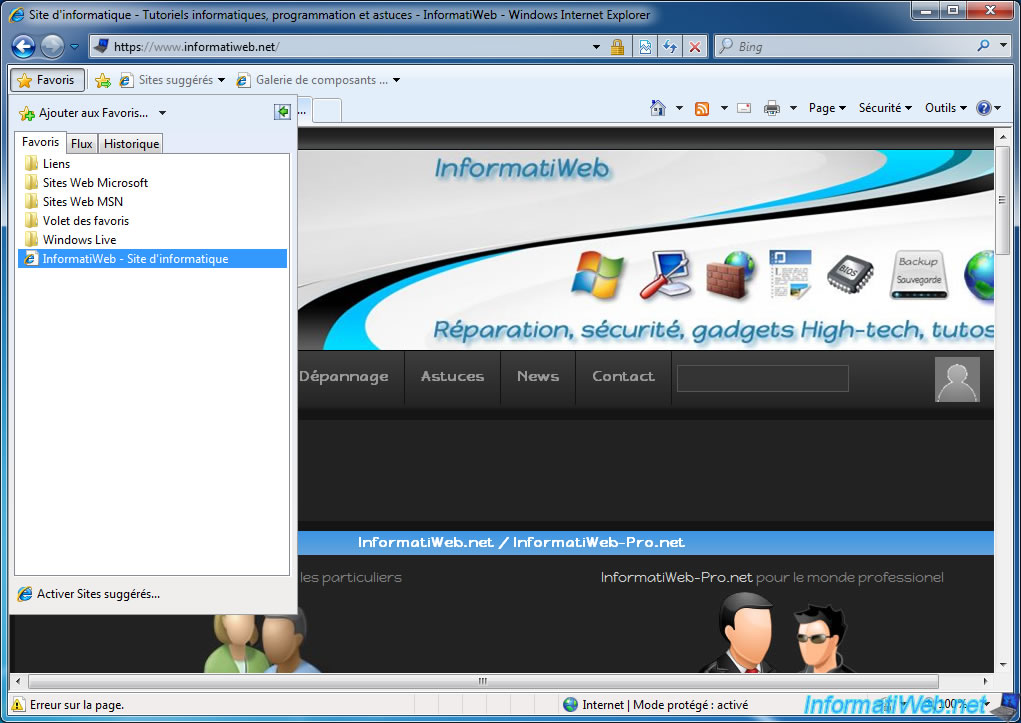Click the Windows logo icon in banner
The height and width of the screenshot is (723, 1021).
598,275
